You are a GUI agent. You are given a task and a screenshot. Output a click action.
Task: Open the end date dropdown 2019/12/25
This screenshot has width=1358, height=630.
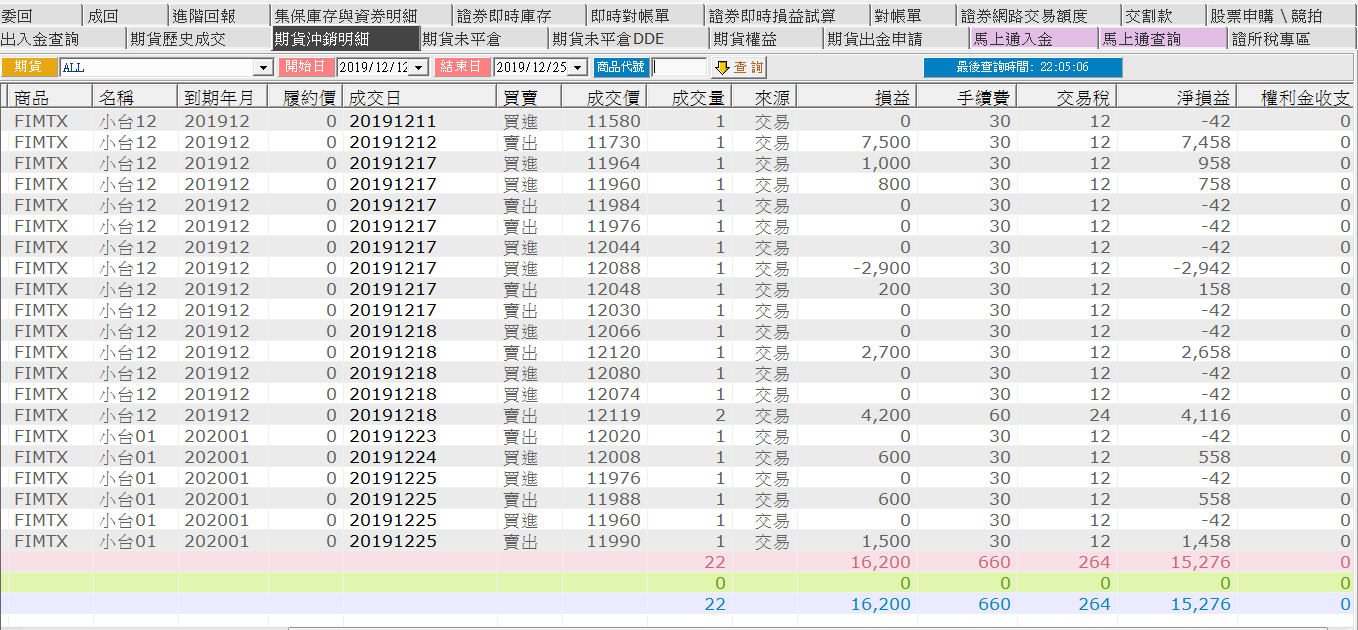(x=577, y=67)
